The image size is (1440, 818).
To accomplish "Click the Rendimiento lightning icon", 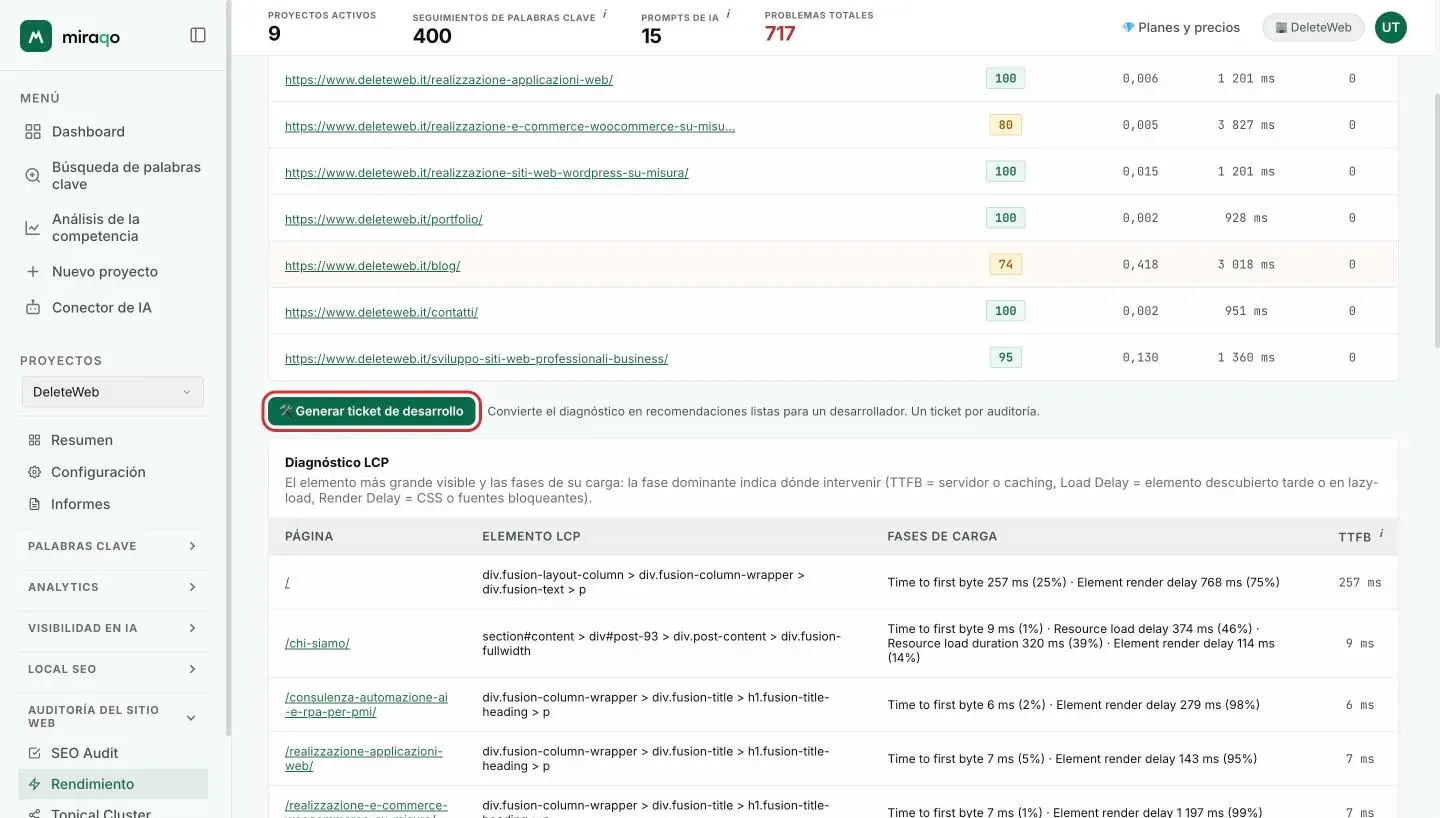I will tap(35, 784).
